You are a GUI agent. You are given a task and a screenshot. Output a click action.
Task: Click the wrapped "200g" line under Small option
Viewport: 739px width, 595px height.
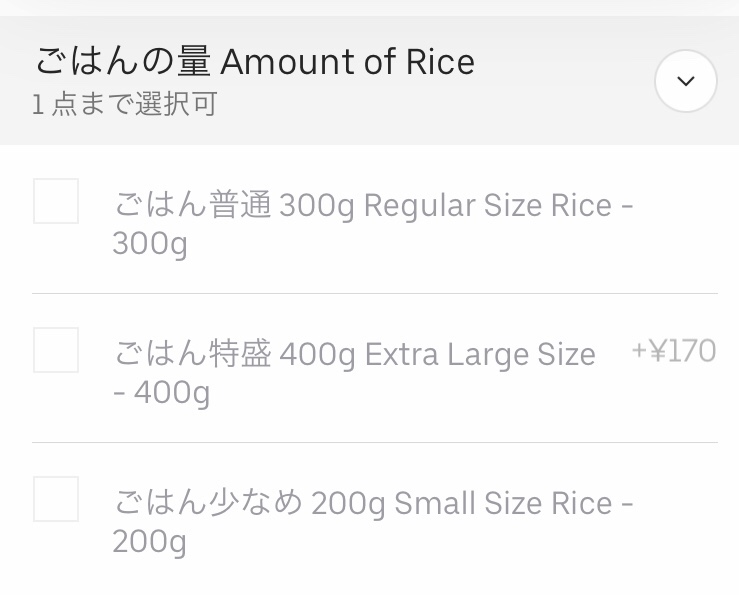(150, 542)
